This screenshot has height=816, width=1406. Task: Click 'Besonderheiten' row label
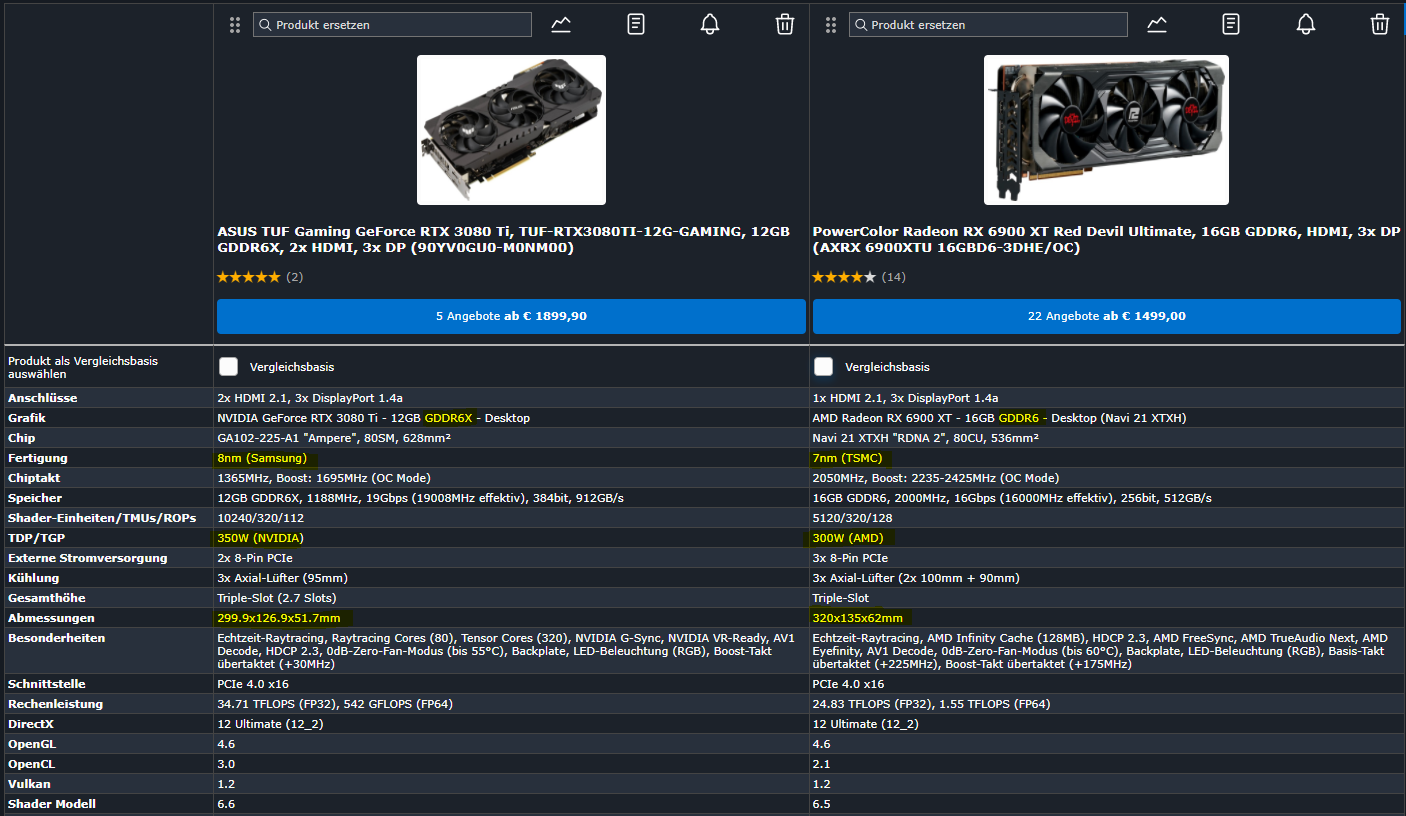pos(56,638)
